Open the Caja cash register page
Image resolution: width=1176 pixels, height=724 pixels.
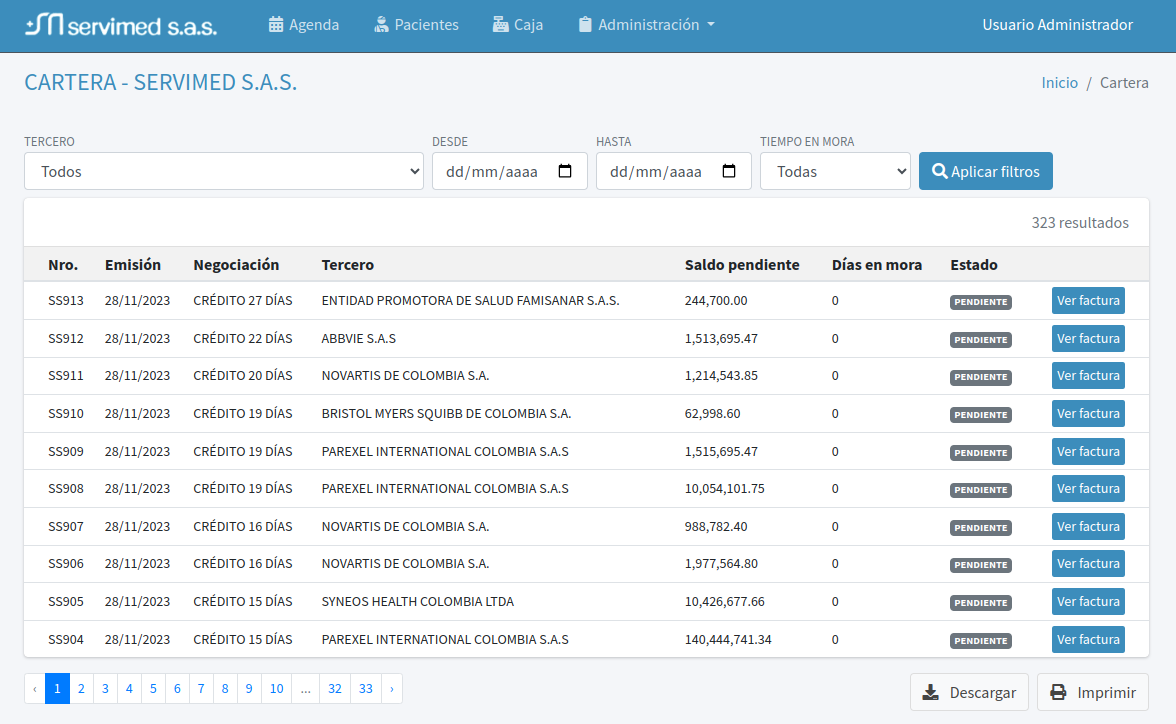(518, 25)
